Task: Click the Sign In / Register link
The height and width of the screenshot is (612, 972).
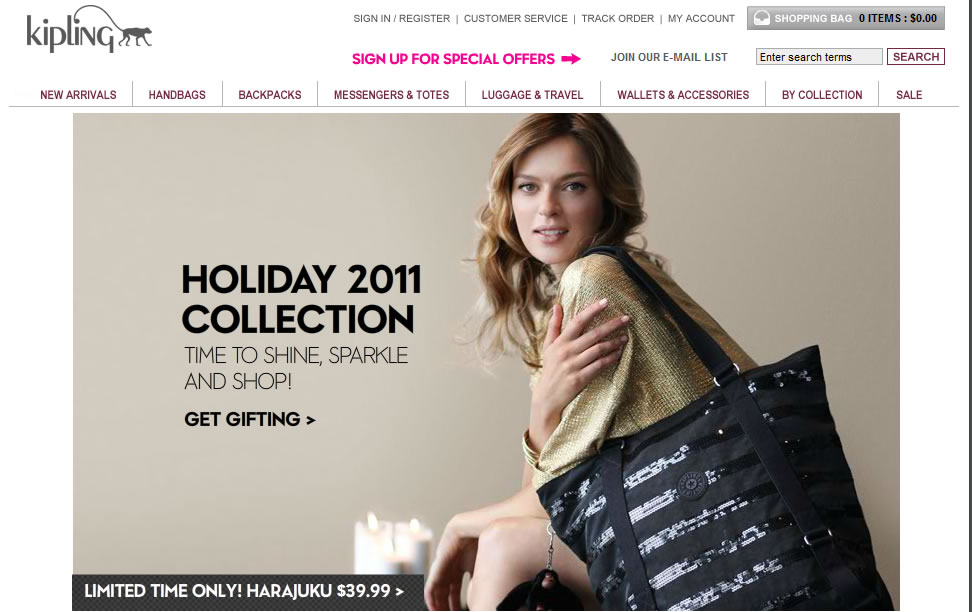Action: pyautogui.click(x=402, y=19)
